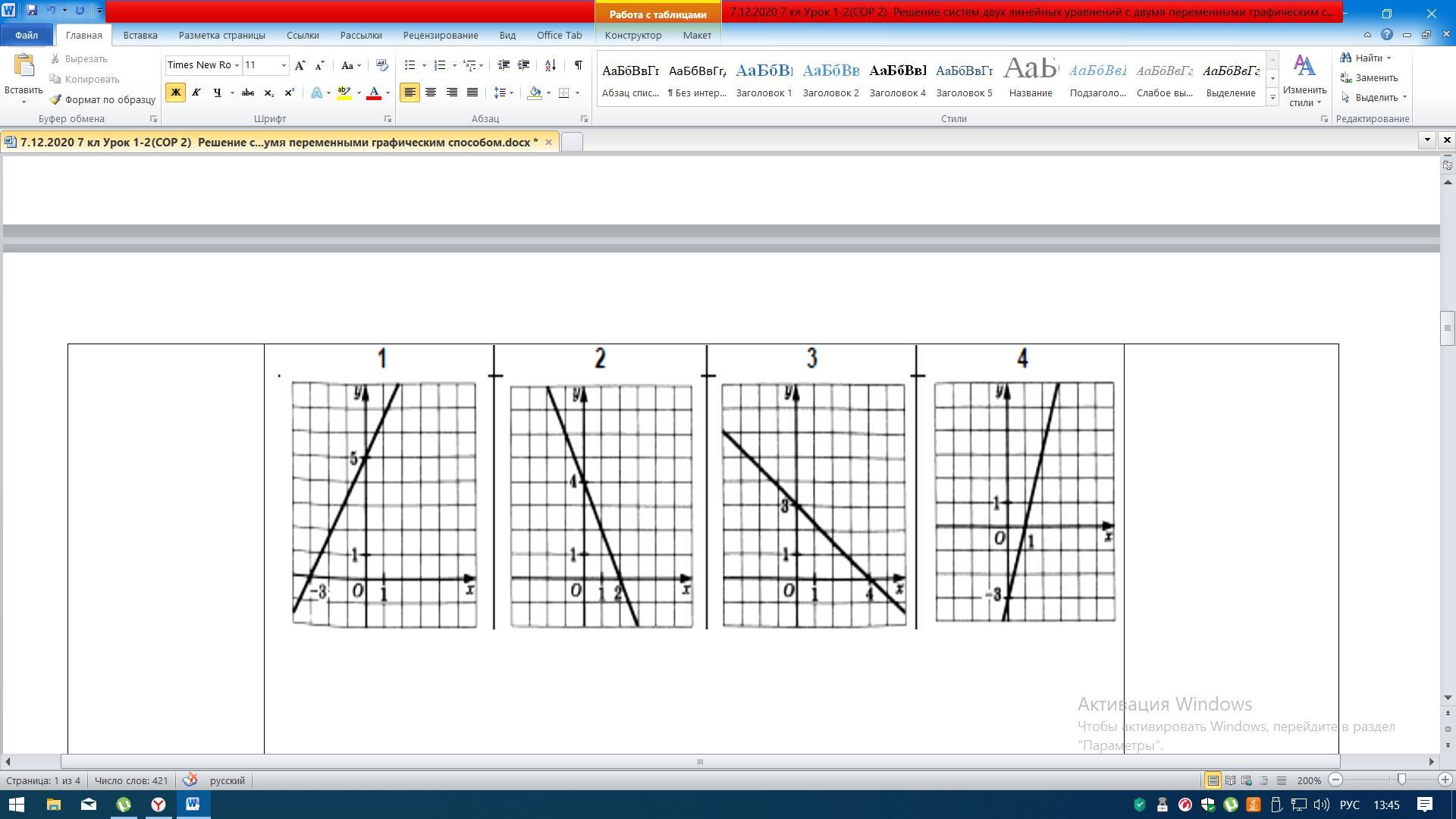Click the sort A-Я icon

(551, 65)
